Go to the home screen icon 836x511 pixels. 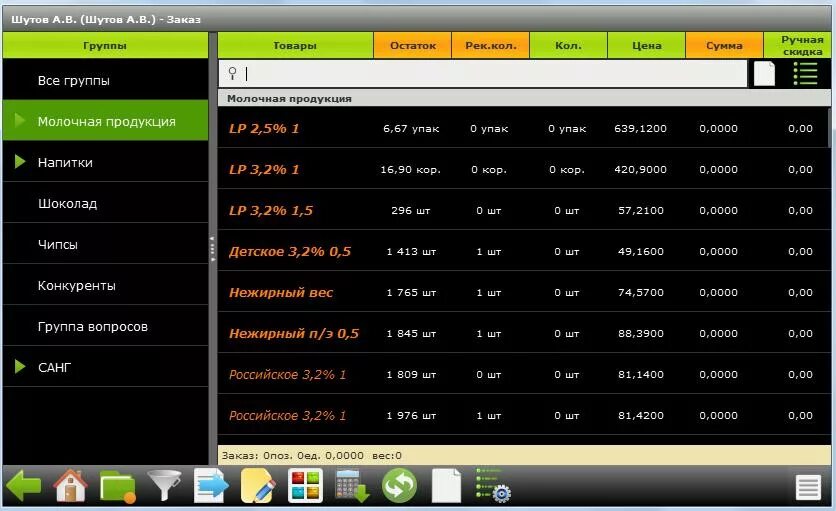(70, 485)
